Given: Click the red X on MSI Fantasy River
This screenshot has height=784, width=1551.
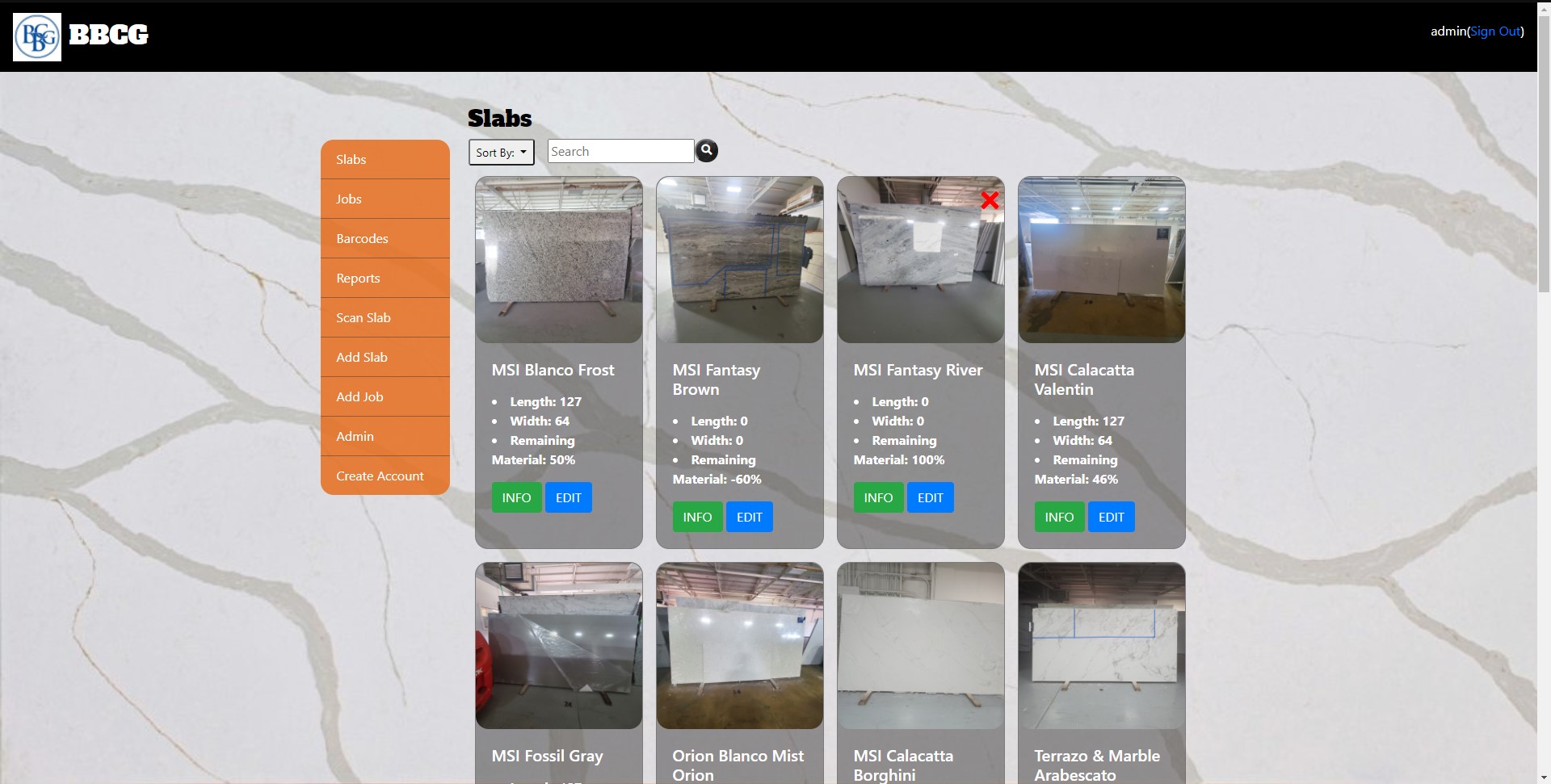Looking at the screenshot, I should tap(990, 200).
